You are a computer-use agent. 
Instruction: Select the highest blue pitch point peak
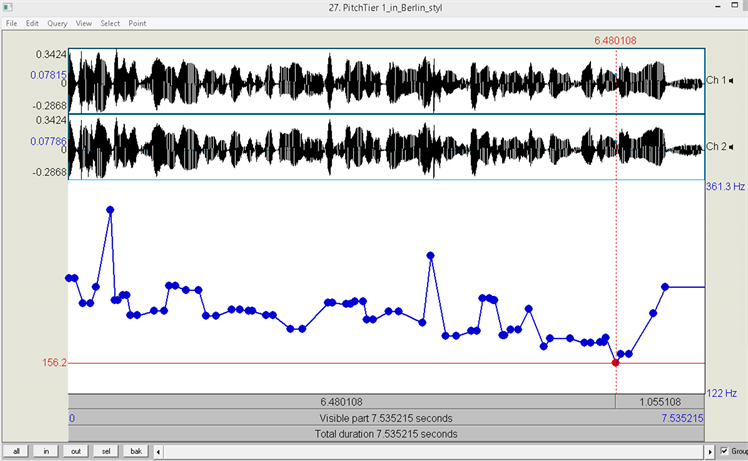[x=110, y=210]
